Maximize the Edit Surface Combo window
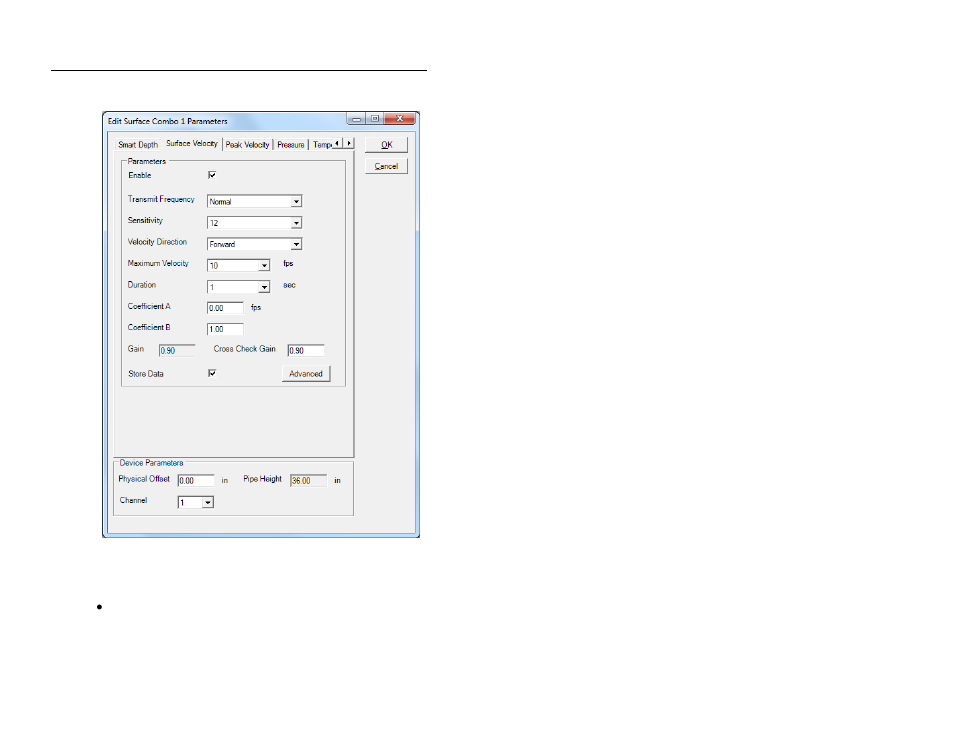The width and height of the screenshot is (954, 738). [x=375, y=119]
